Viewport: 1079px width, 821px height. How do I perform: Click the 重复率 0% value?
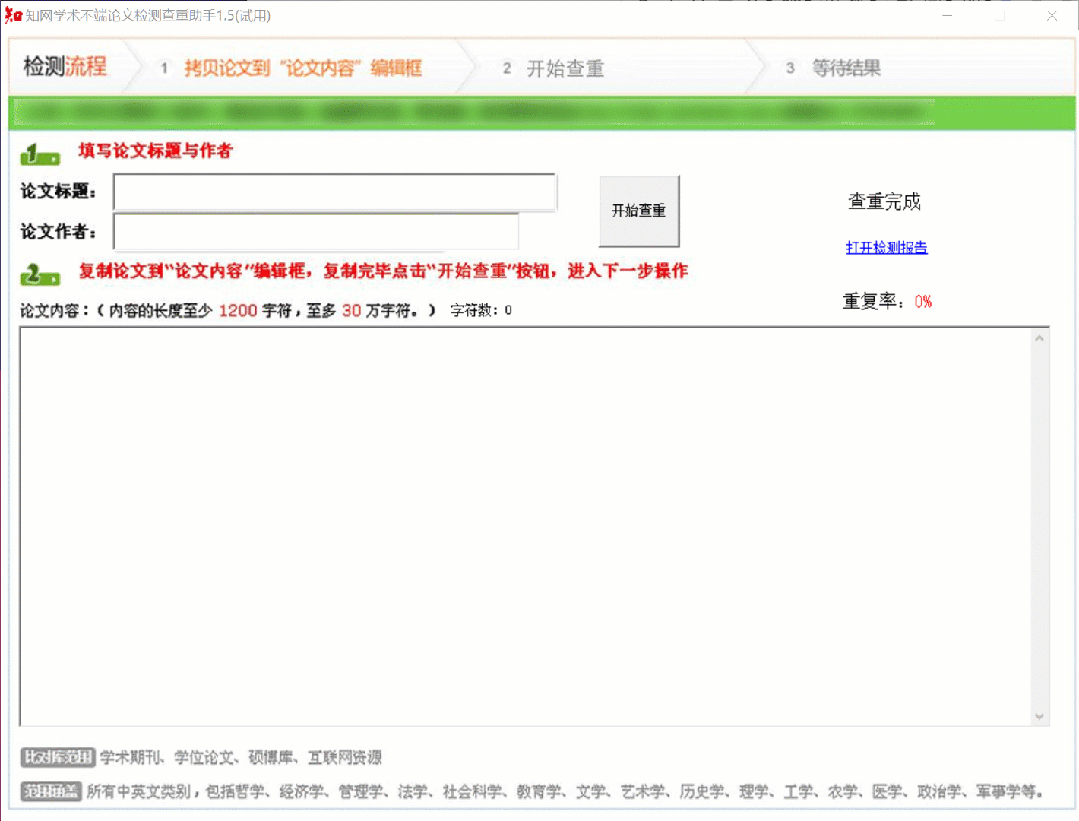923,302
